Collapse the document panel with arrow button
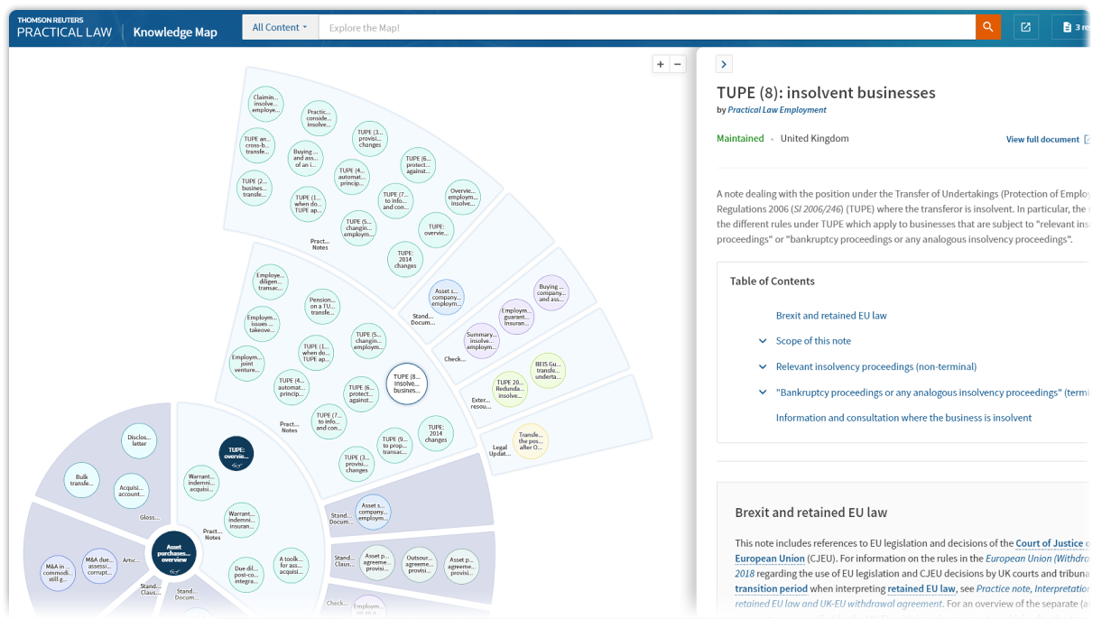This screenshot has width=1100, height=619. pyautogui.click(x=724, y=64)
